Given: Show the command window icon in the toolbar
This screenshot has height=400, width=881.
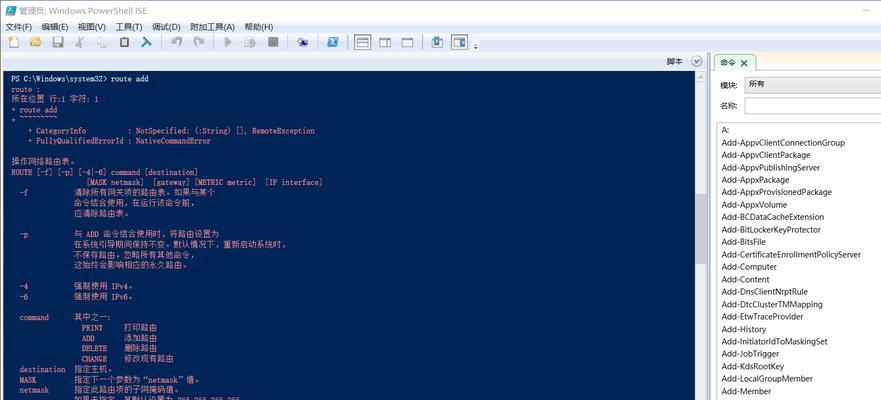Looking at the screenshot, I should 437,42.
